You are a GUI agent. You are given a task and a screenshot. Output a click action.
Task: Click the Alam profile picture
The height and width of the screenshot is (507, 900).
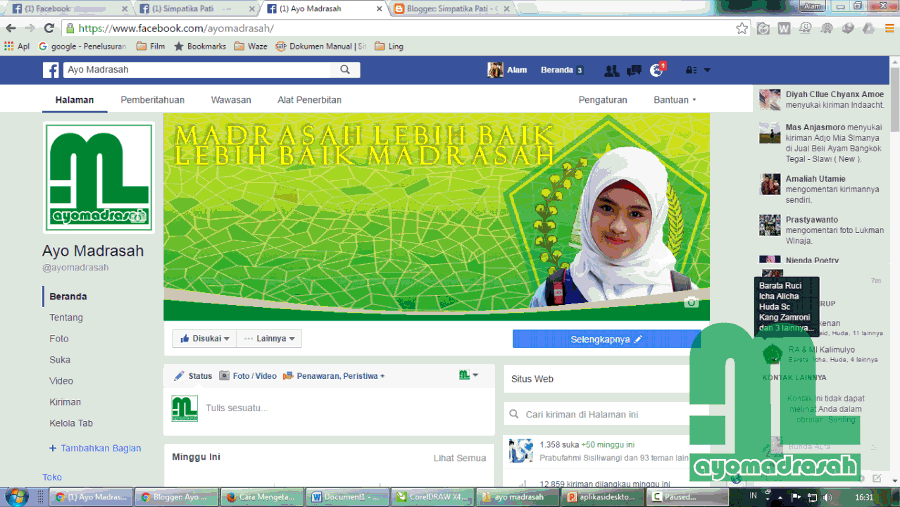(495, 70)
